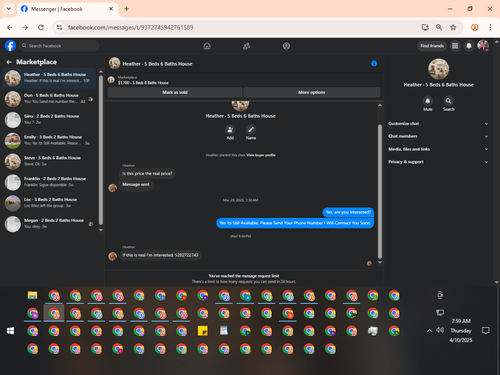500x375 pixels.
Task: Expand the Chat members section
Action: (x=438, y=136)
